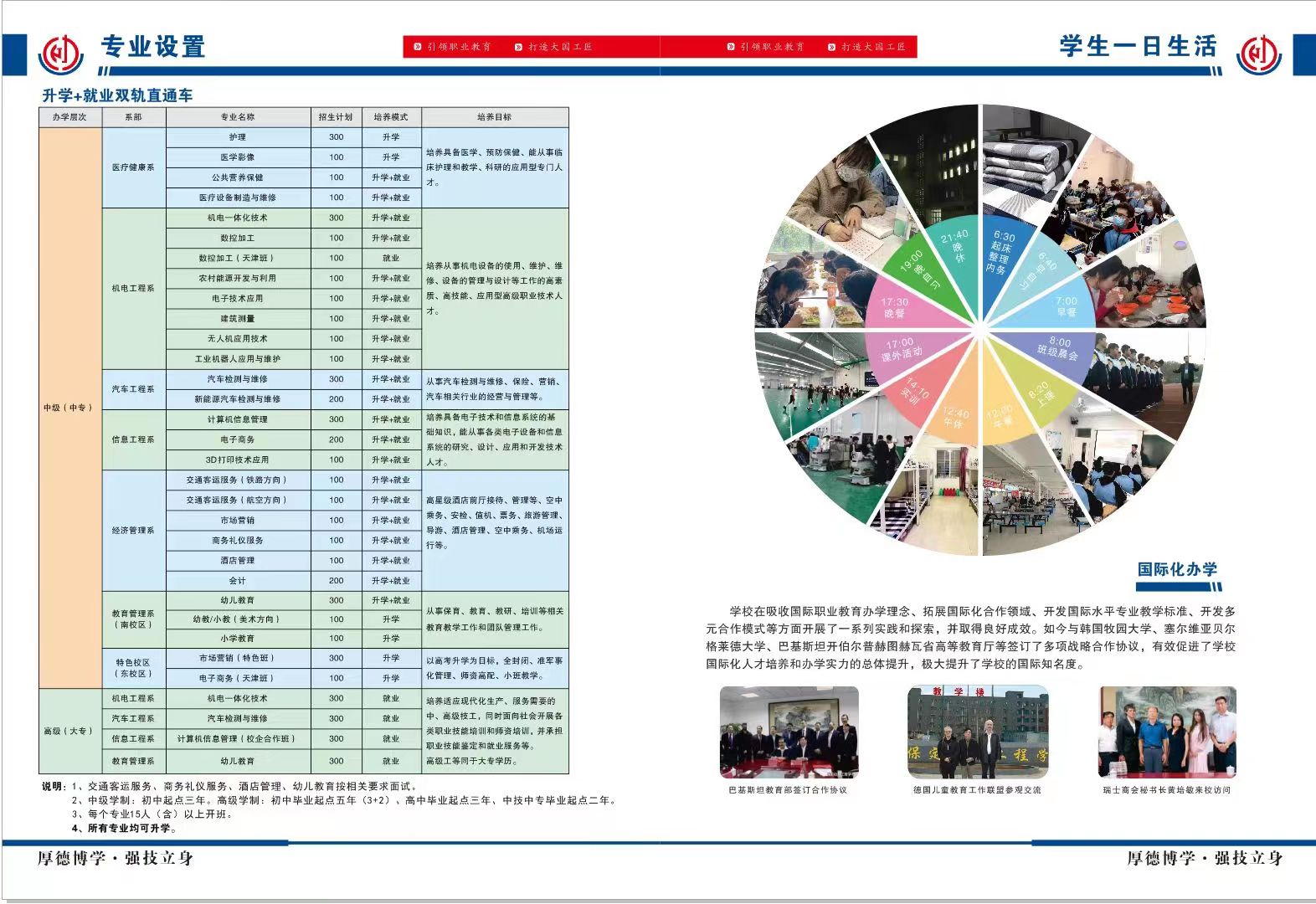Viewport: 1316px width, 904px height.
Task: Click the 培养模式 column header
Action: click(391, 117)
